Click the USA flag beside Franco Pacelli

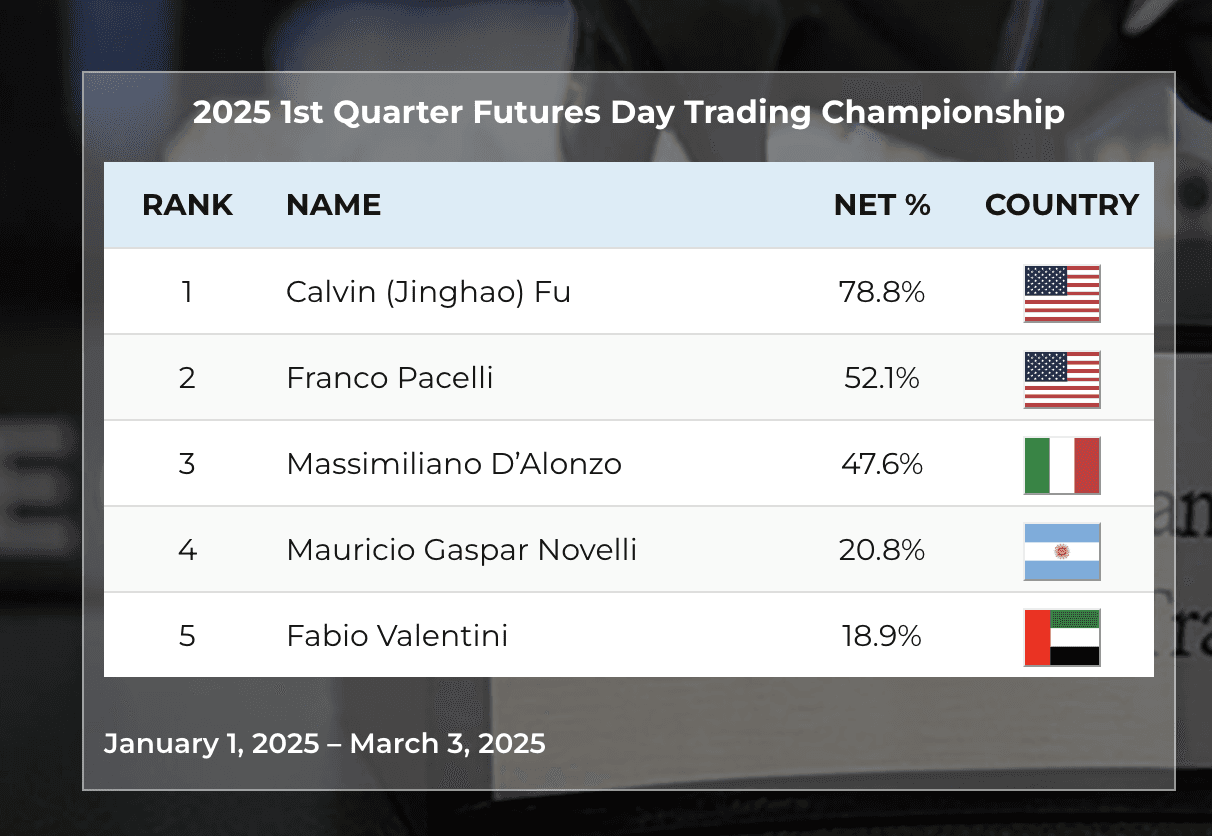[x=1062, y=379]
